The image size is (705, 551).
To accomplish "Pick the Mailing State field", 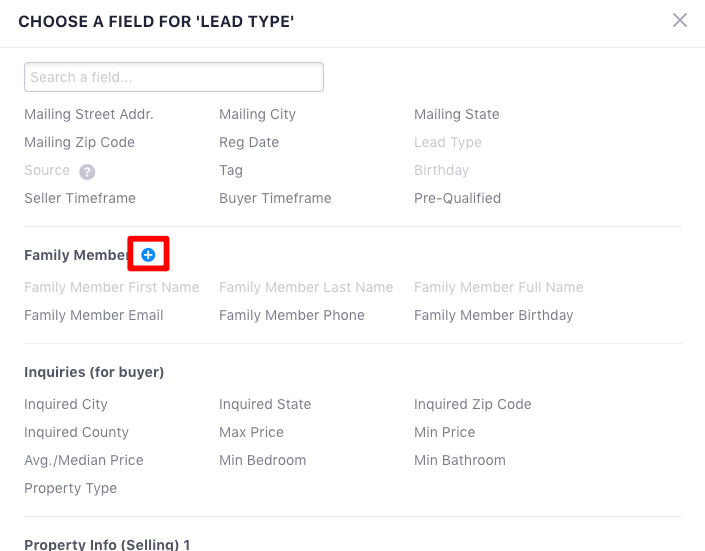I will coord(457,114).
